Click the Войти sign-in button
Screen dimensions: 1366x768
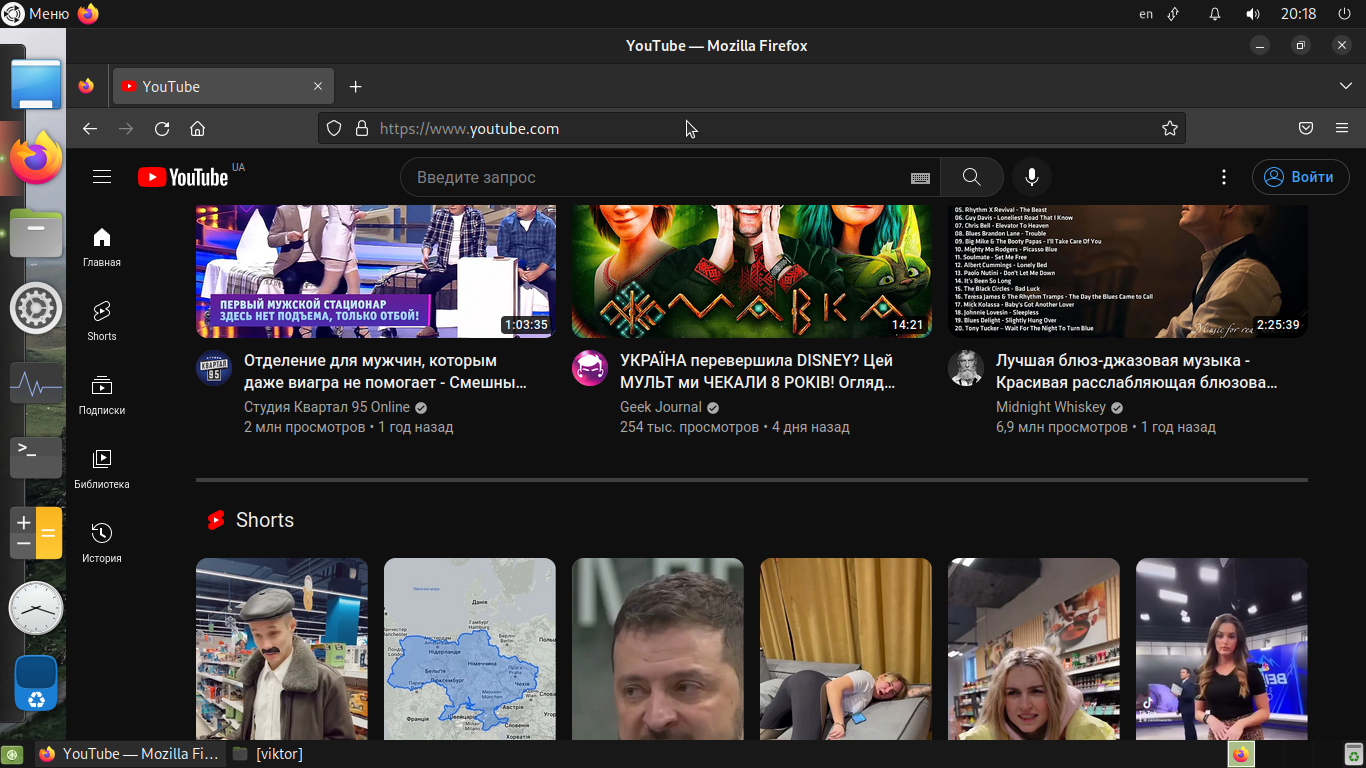pos(1300,177)
